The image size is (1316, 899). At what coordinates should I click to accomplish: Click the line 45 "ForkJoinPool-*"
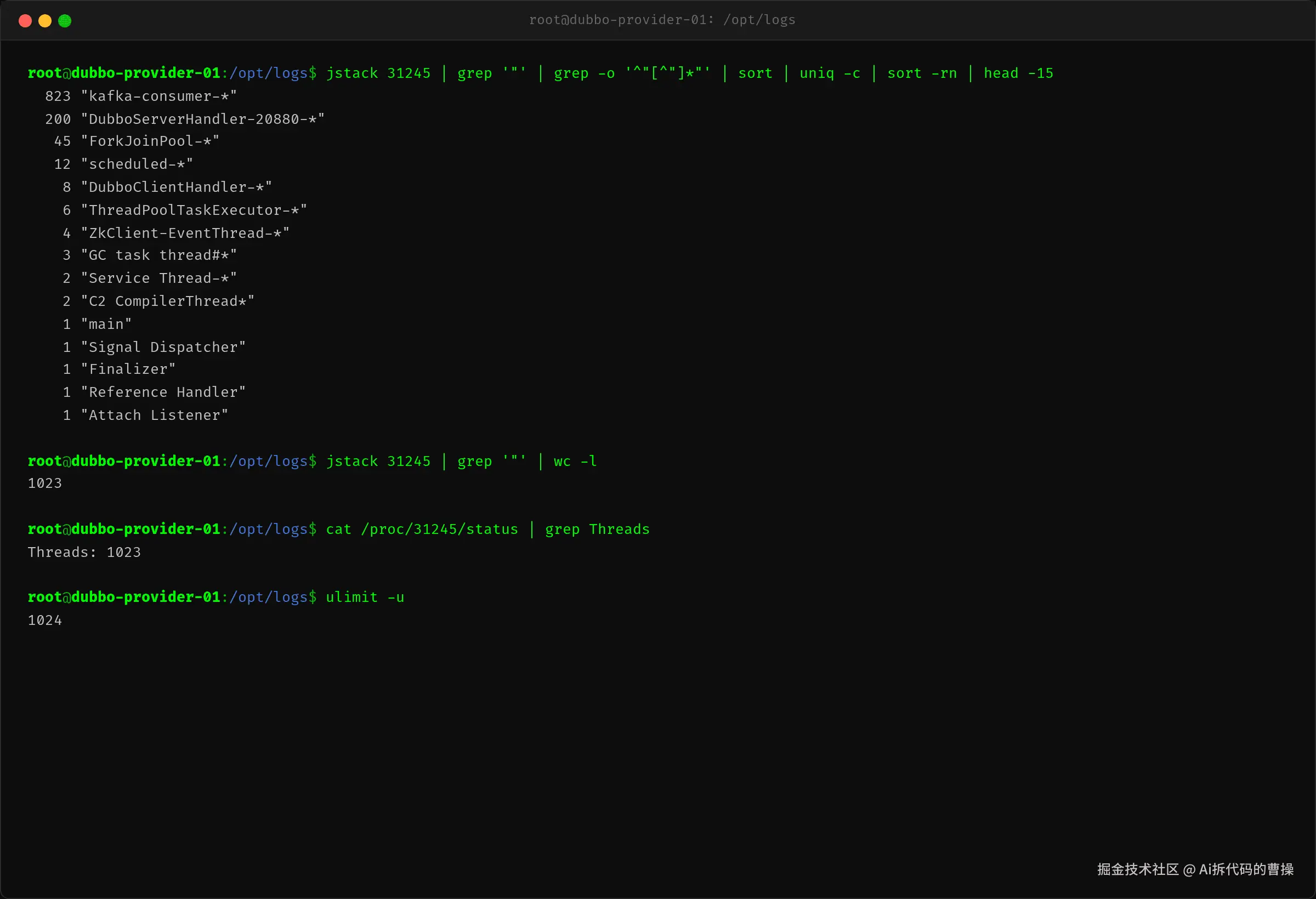(137, 141)
